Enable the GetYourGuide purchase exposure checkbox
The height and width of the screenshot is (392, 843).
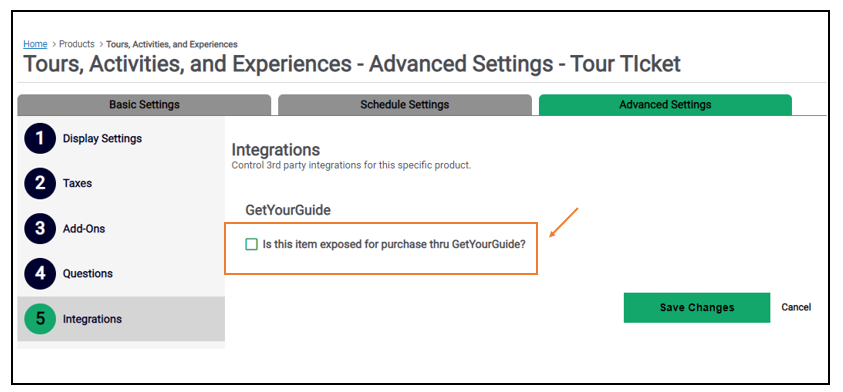pos(252,244)
